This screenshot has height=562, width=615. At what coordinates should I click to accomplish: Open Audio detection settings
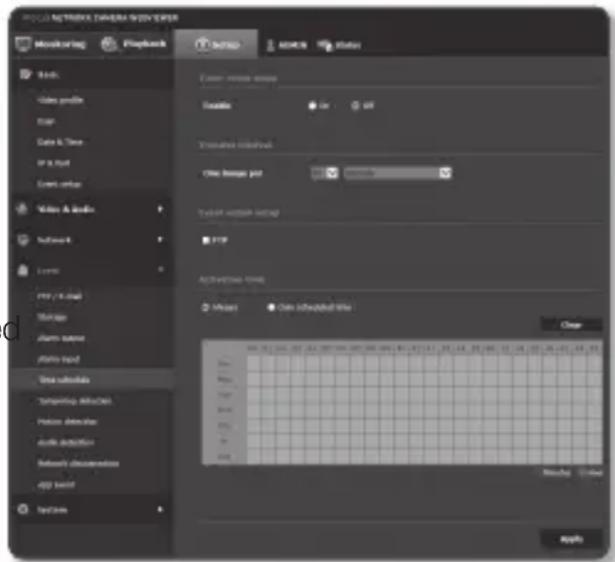point(66,442)
